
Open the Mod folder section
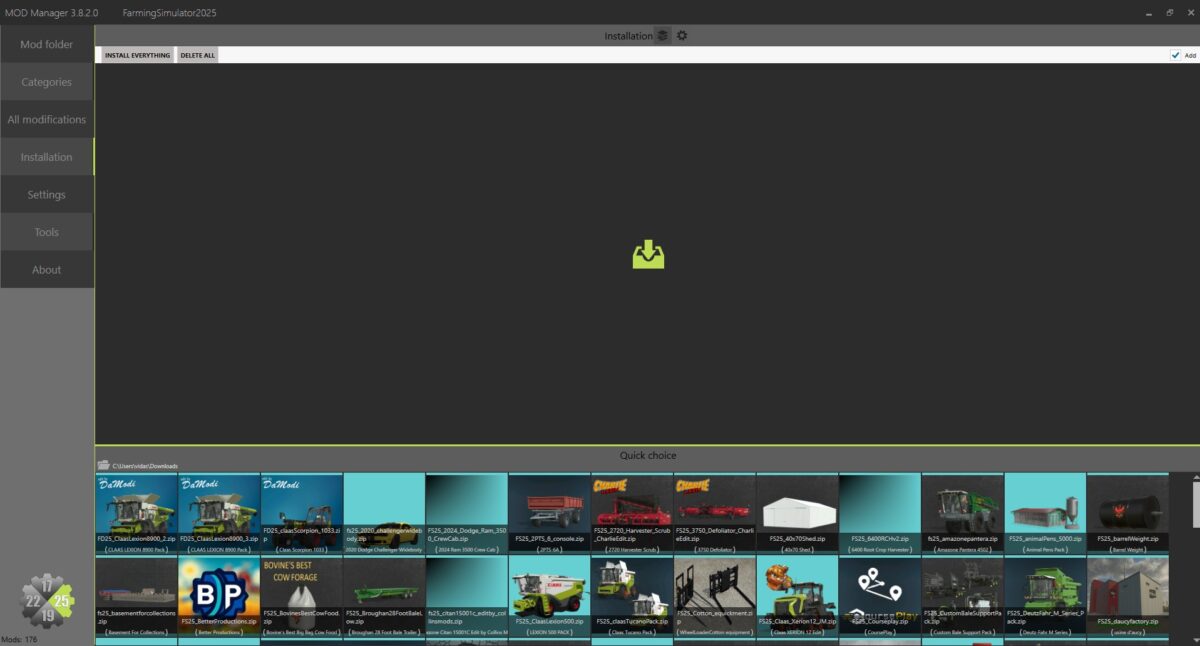coord(47,44)
